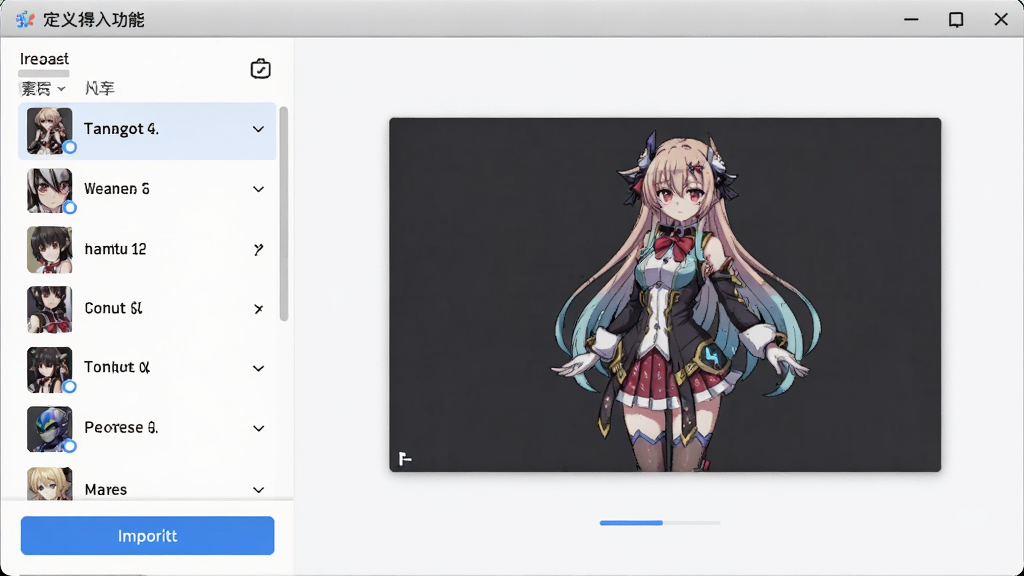
Task: Select the Mares blonde character thumbnail
Action: click(x=50, y=484)
